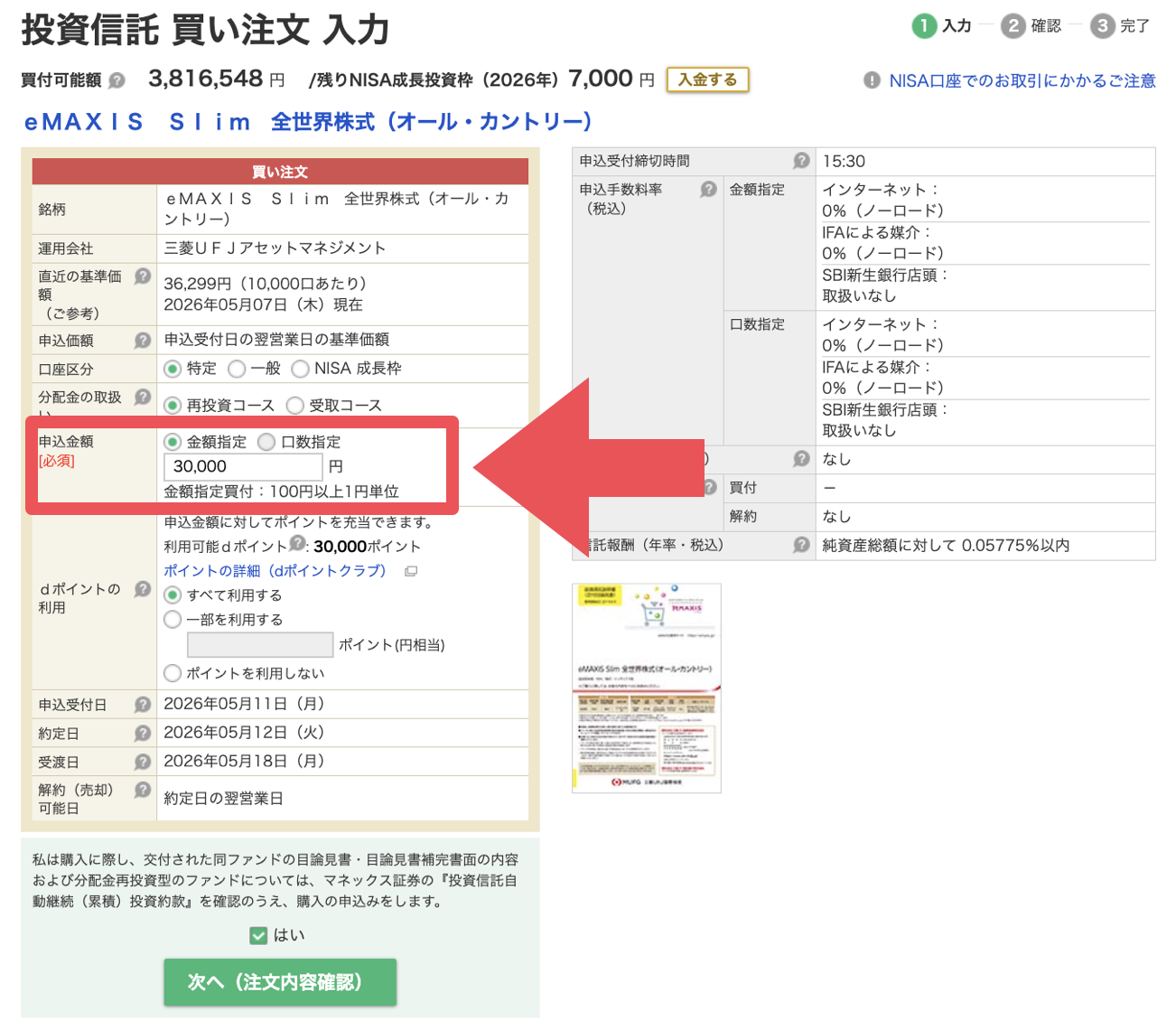The height and width of the screenshot is (1030, 1176).
Task: Choose ポイントを利用しない option
Action: [x=173, y=673]
